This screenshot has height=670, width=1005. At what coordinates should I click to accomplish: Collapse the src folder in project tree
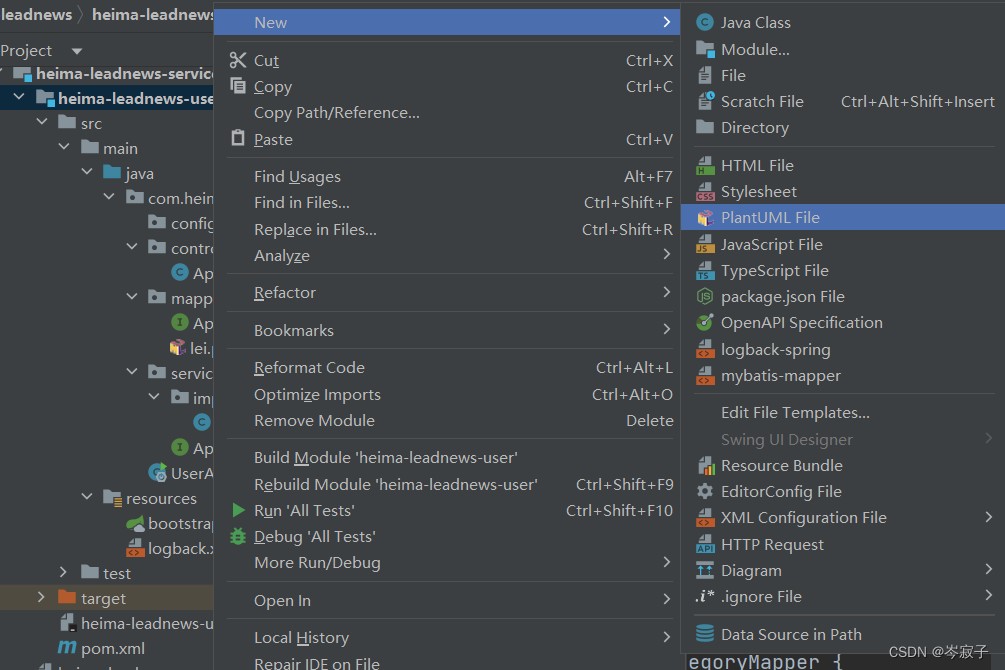pyautogui.click(x=42, y=123)
